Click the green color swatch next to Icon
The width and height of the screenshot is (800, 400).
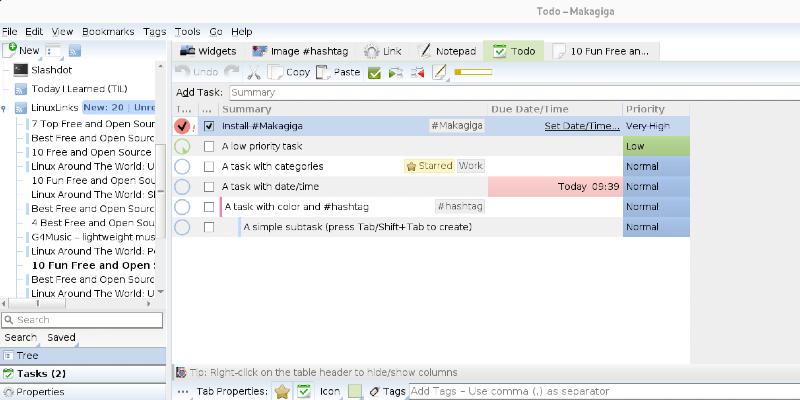tap(354, 391)
